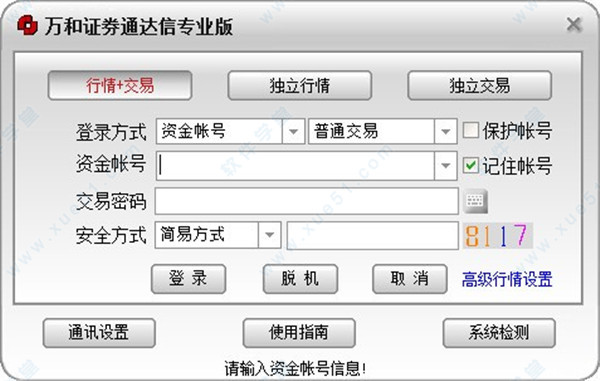
Task: Cancel with the 取消 button
Action: (x=410, y=279)
